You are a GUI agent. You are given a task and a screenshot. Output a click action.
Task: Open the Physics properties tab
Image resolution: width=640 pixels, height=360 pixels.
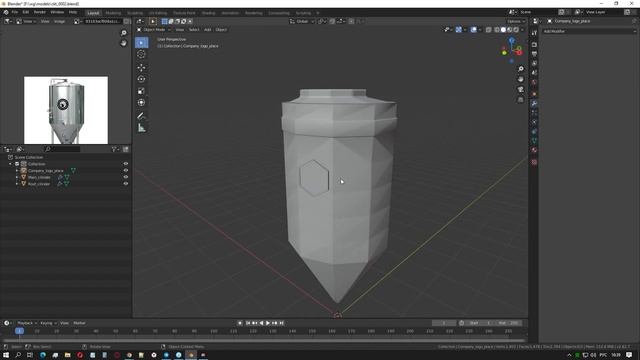[x=534, y=122]
